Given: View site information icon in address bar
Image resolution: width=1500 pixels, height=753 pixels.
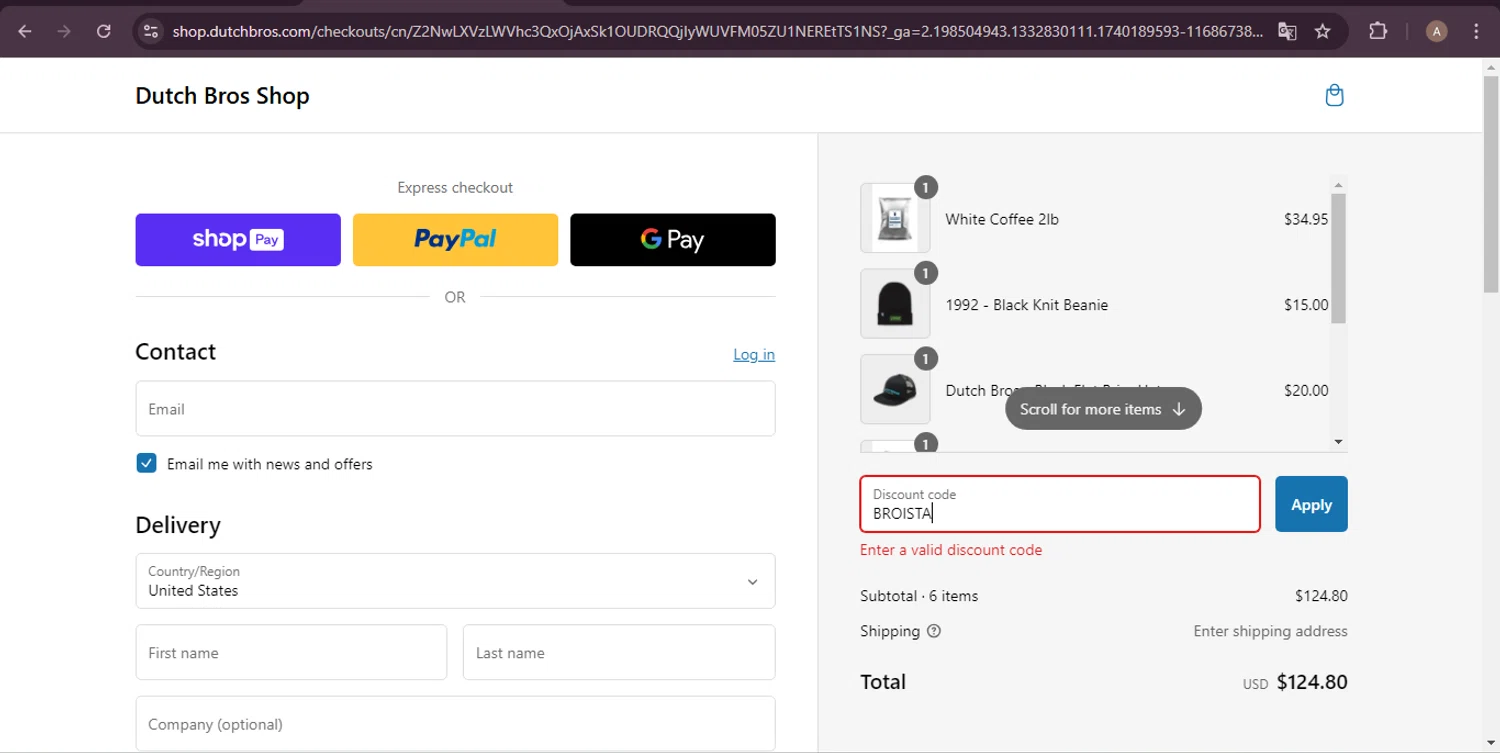Looking at the screenshot, I should pyautogui.click(x=151, y=31).
